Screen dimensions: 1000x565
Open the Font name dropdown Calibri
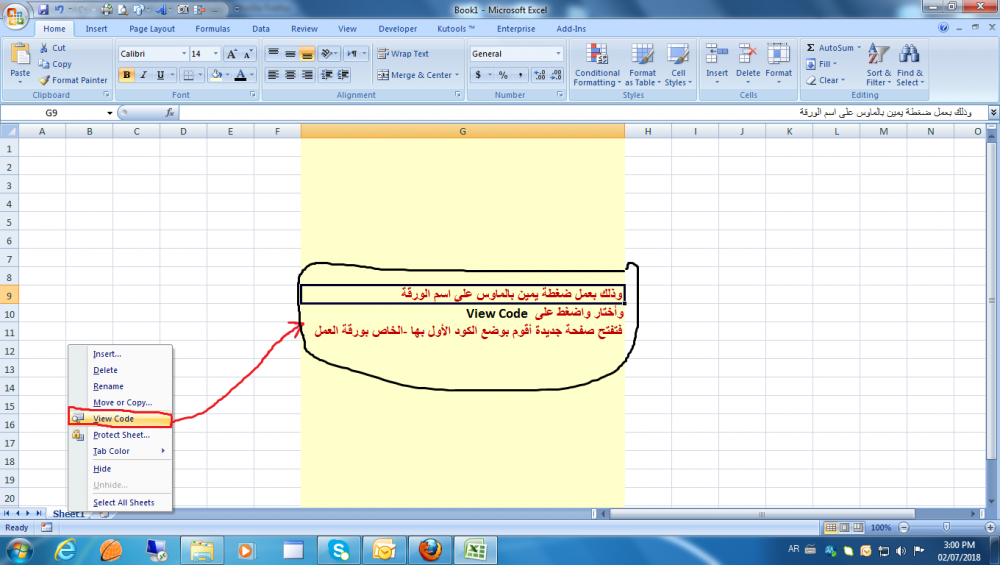pyautogui.click(x=184, y=54)
